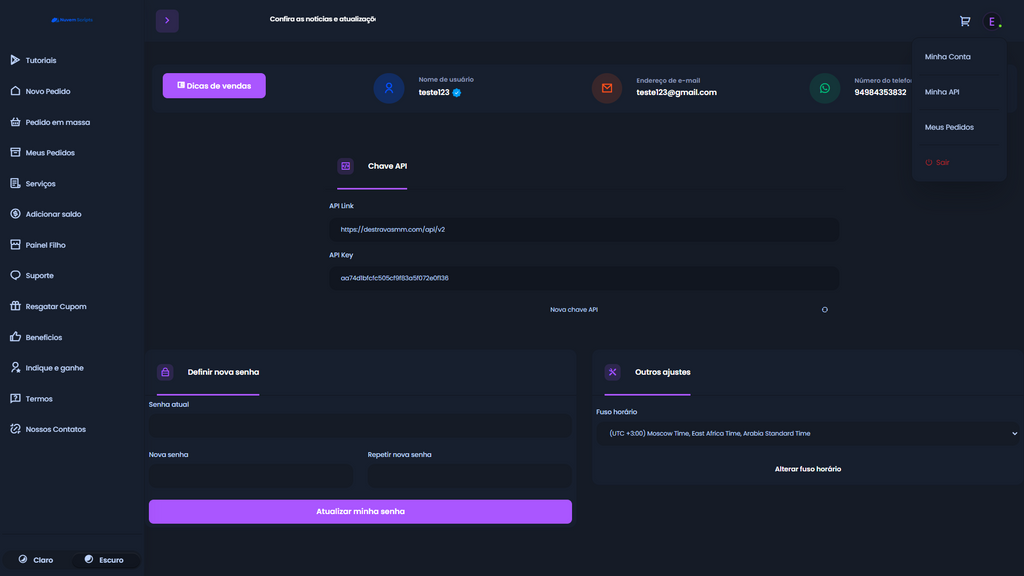Click Alterar fuso horário button
1024x576 pixels.
click(807, 469)
